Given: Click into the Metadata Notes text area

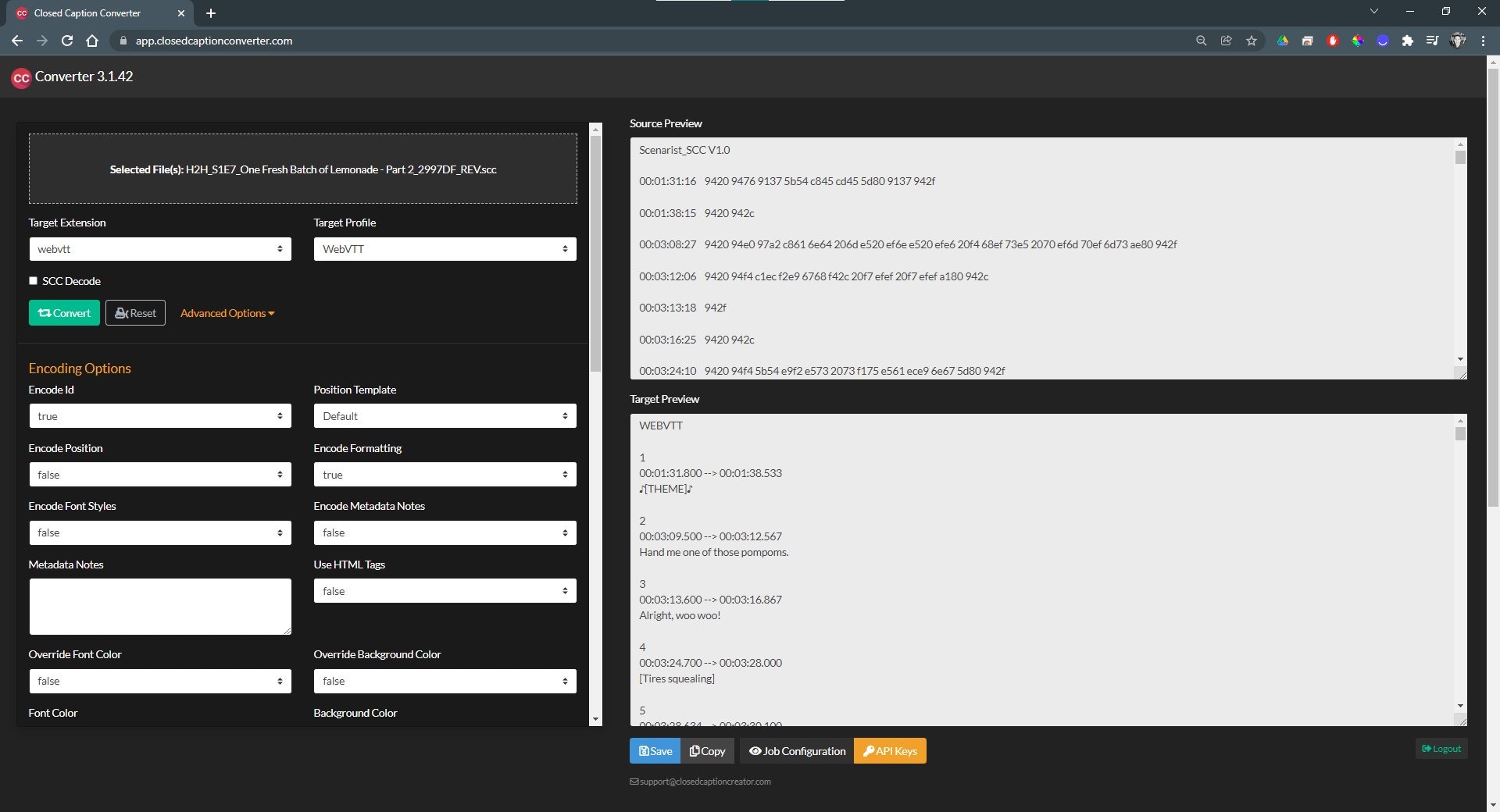Looking at the screenshot, I should point(160,607).
